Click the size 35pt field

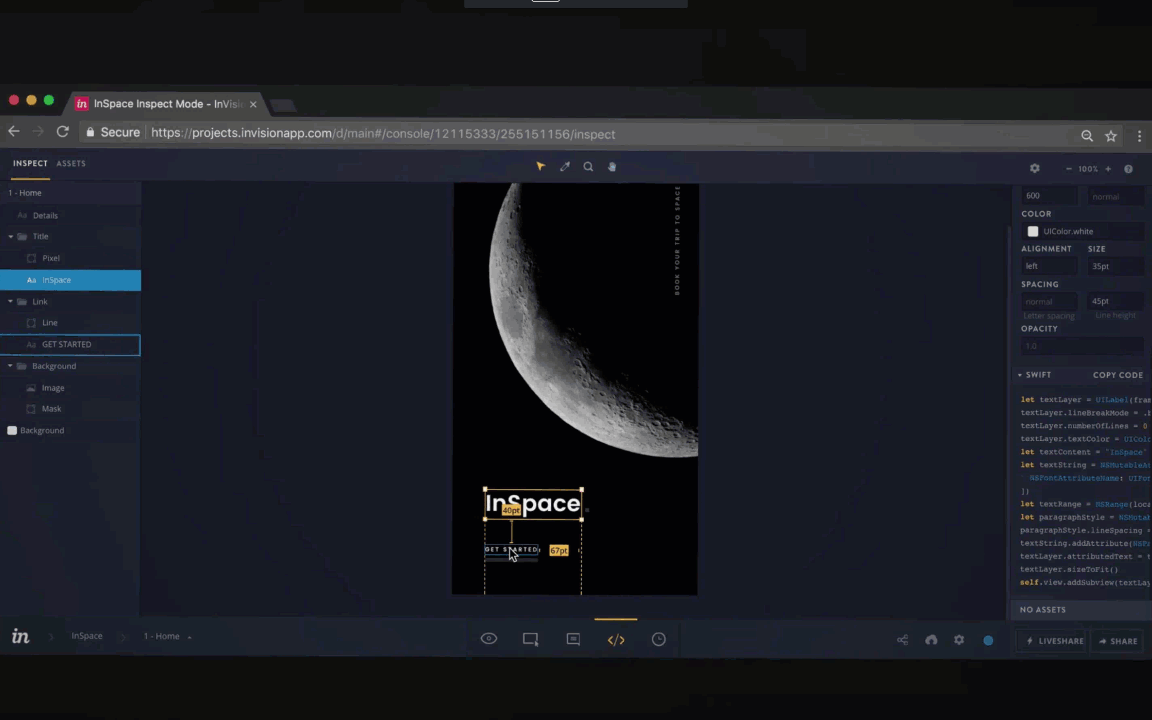point(1116,266)
